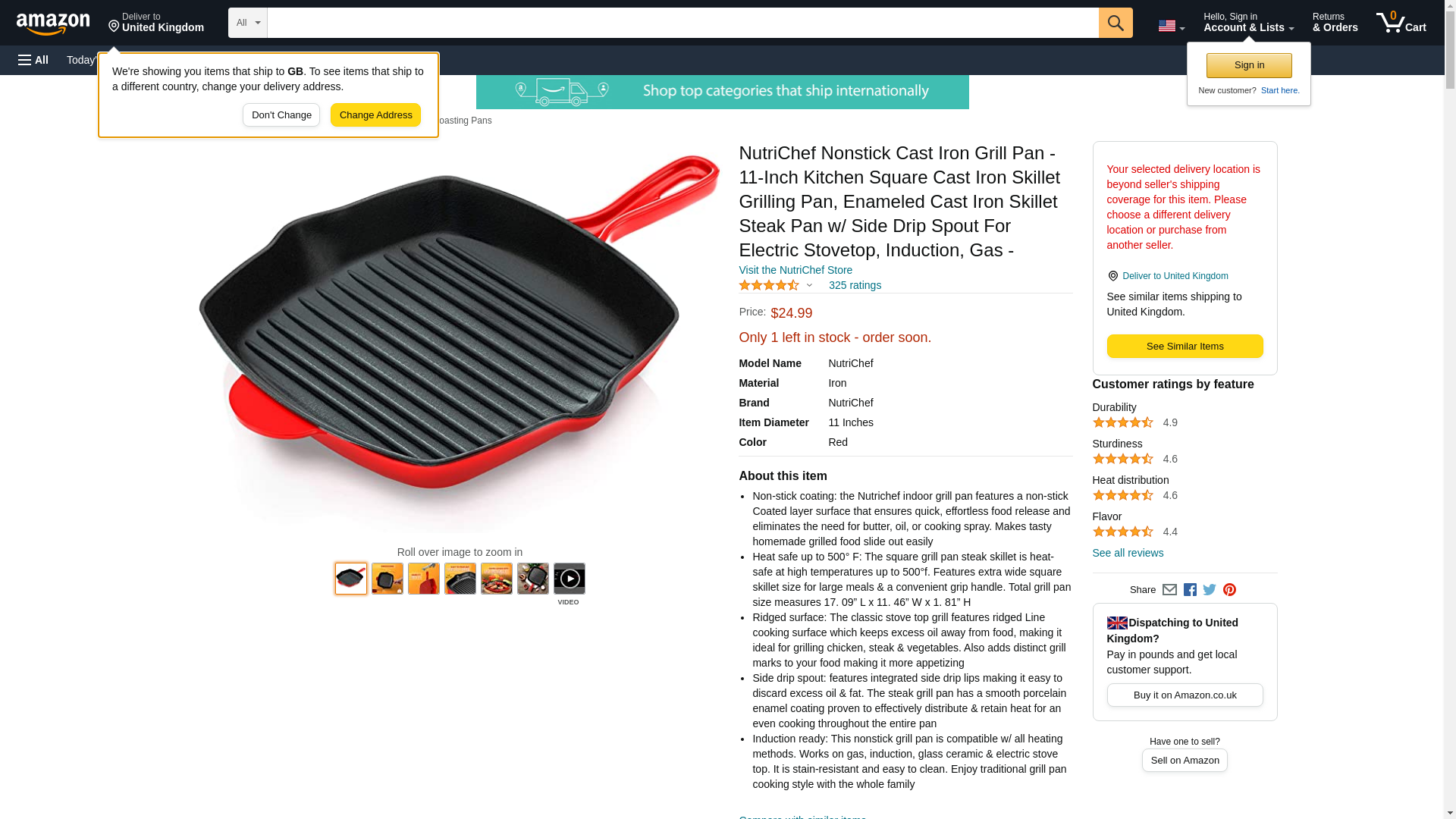Image resolution: width=1456 pixels, height=819 pixels.
Task: Visit the NutriChef Store link
Action: (x=795, y=271)
